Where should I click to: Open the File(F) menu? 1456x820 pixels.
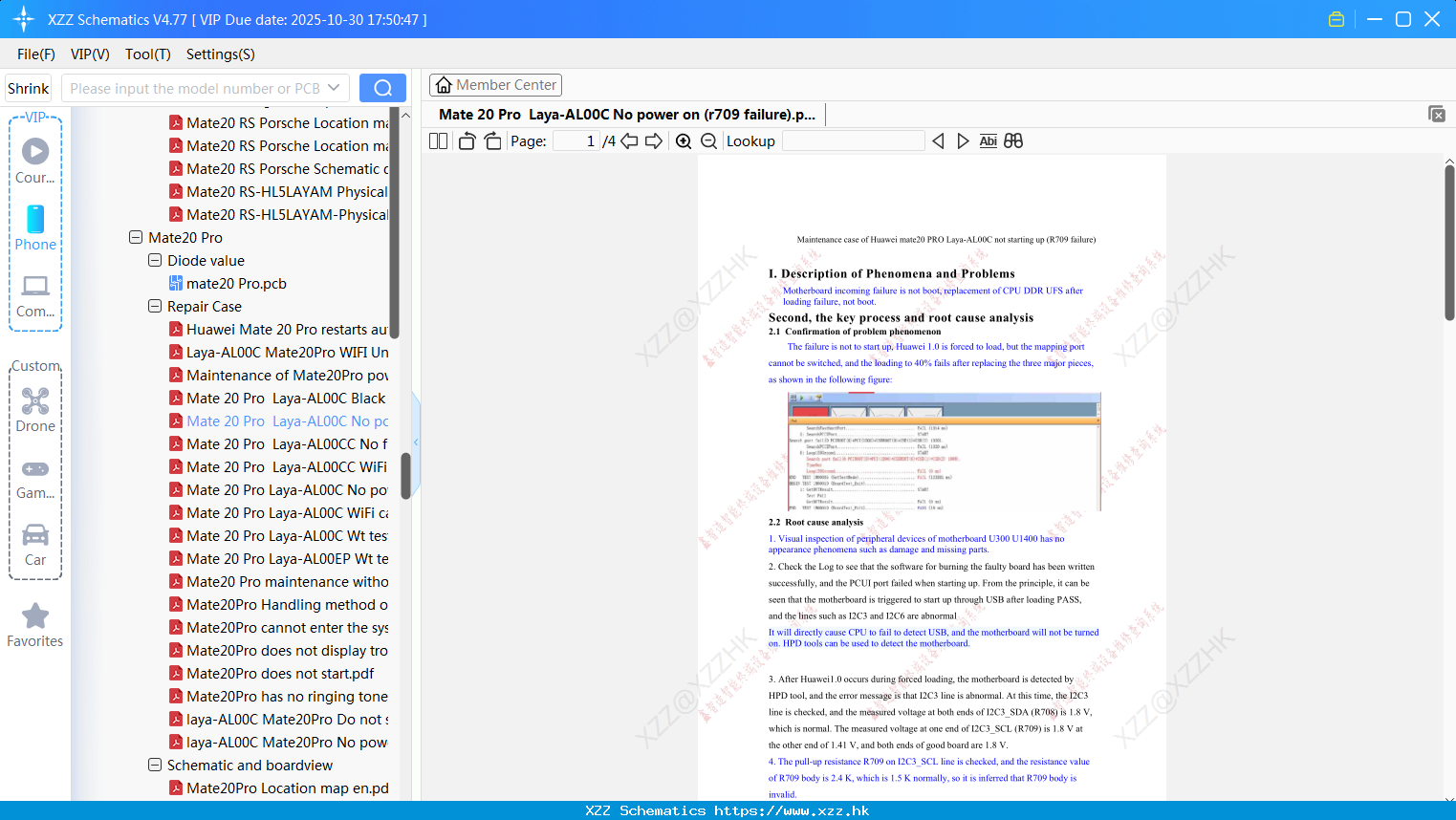click(36, 54)
